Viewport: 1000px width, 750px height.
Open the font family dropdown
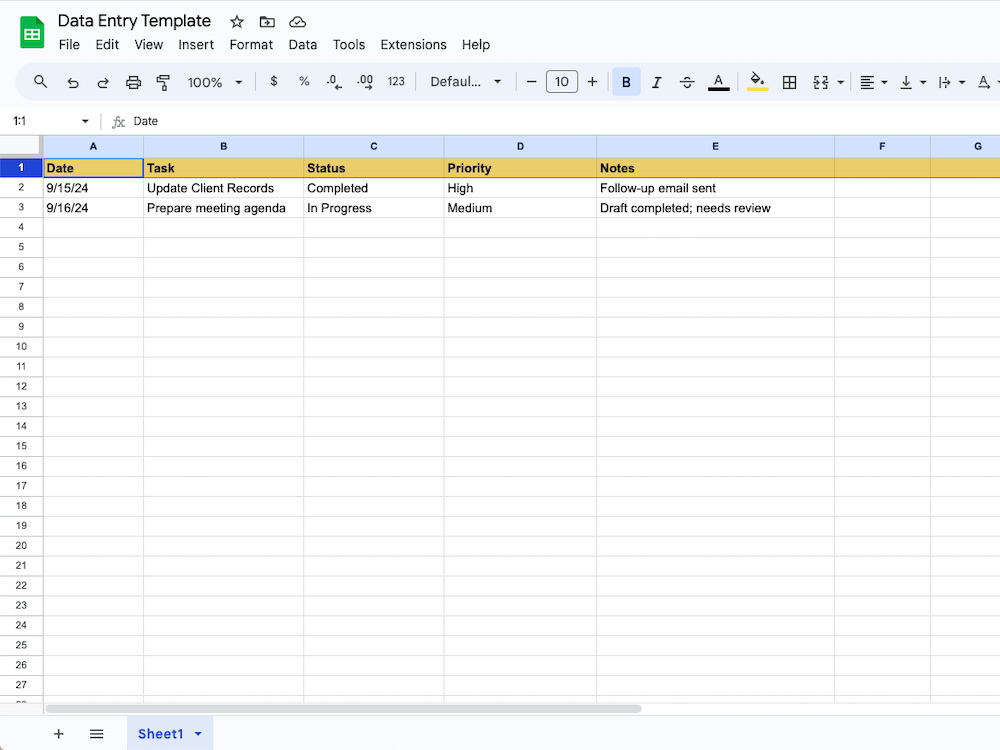(x=466, y=82)
